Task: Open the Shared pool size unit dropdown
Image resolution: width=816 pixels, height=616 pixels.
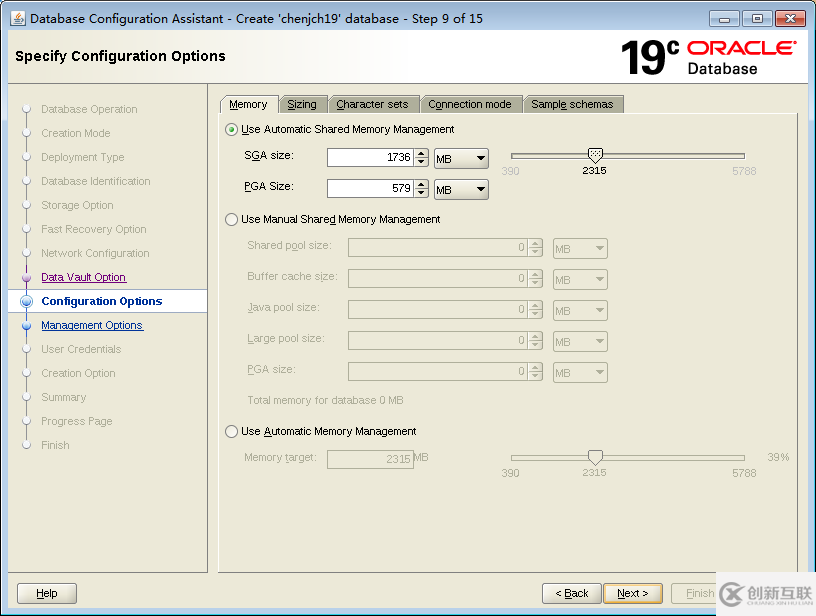Action: click(x=580, y=248)
